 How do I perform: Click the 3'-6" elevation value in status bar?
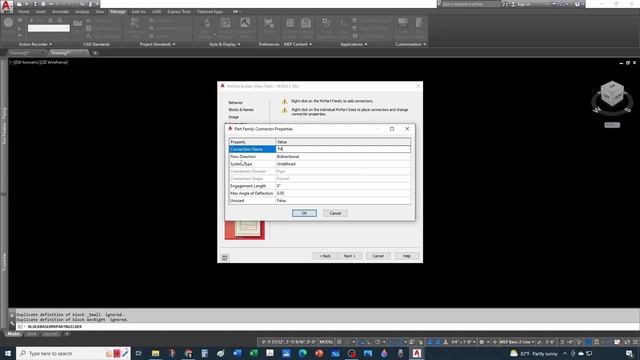[550, 342]
